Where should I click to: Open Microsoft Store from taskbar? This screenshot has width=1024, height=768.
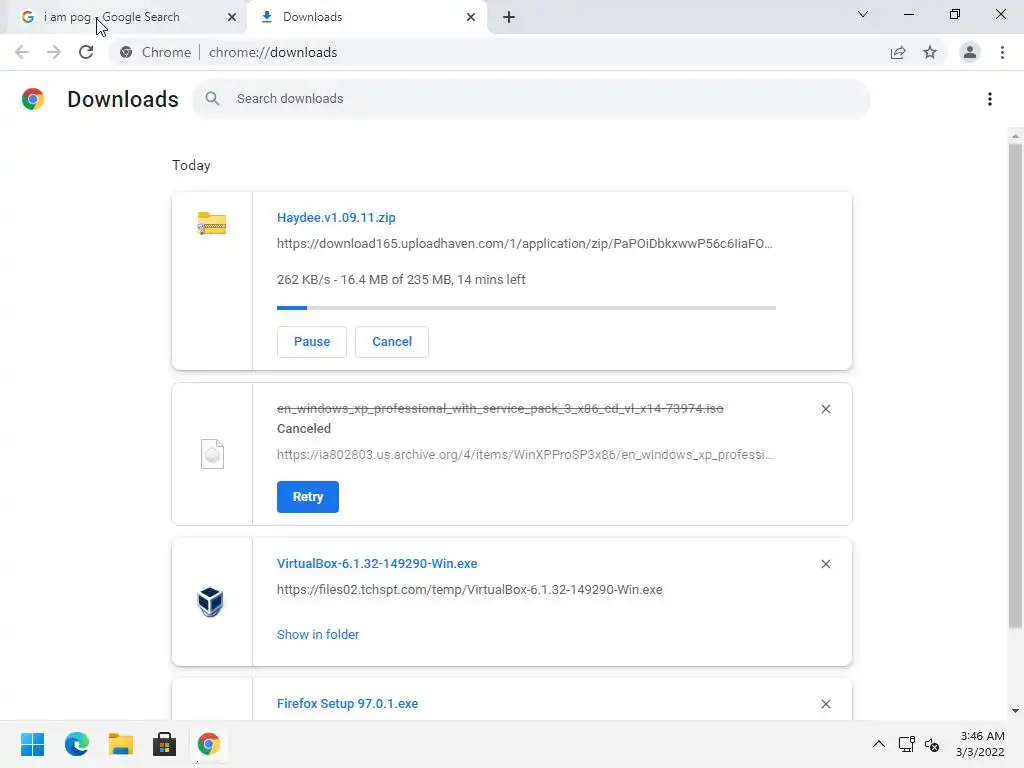pos(164,744)
